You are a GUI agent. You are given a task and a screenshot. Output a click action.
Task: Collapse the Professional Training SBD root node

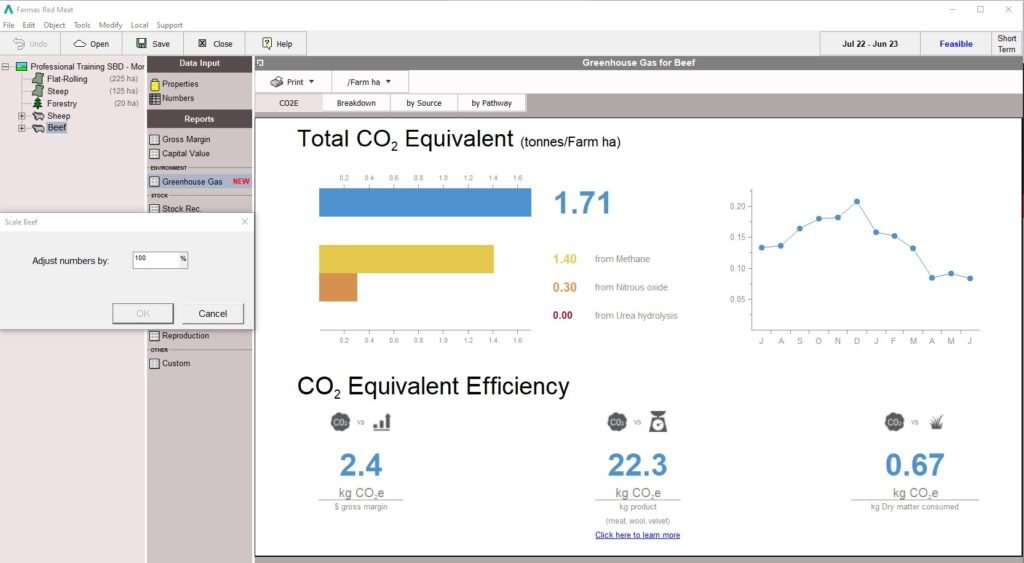pos(6,67)
